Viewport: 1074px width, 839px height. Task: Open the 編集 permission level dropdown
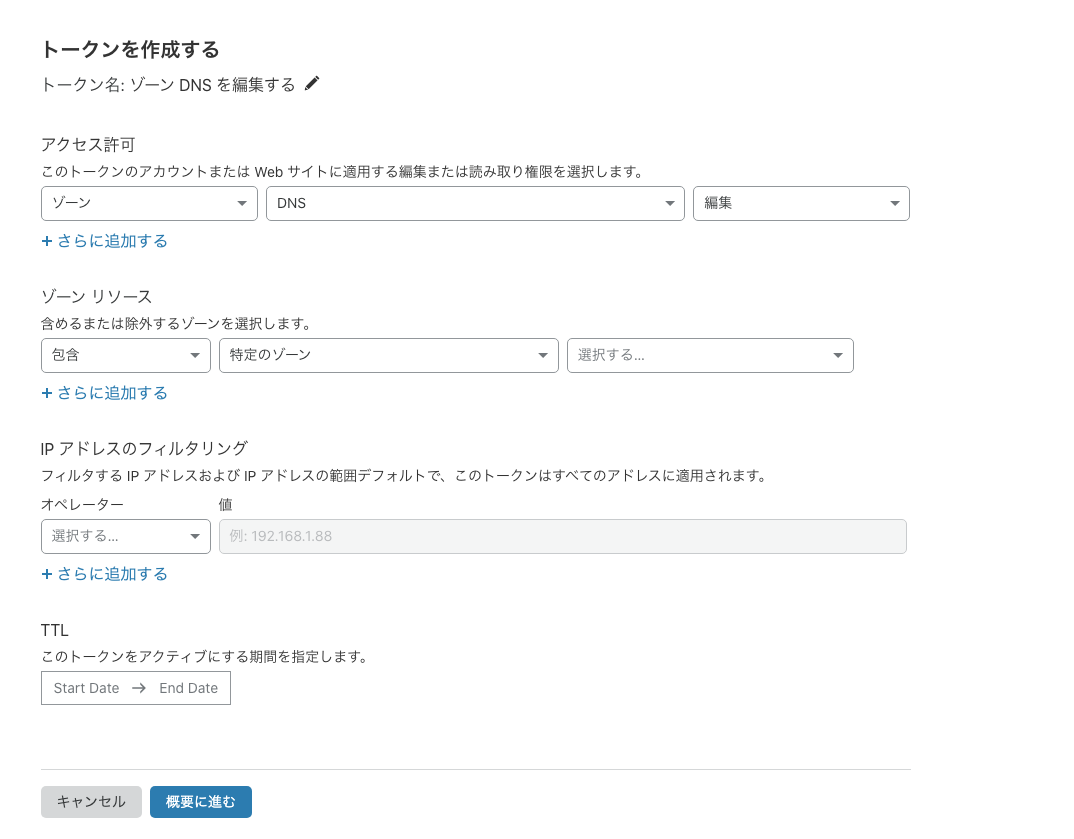tap(801, 203)
